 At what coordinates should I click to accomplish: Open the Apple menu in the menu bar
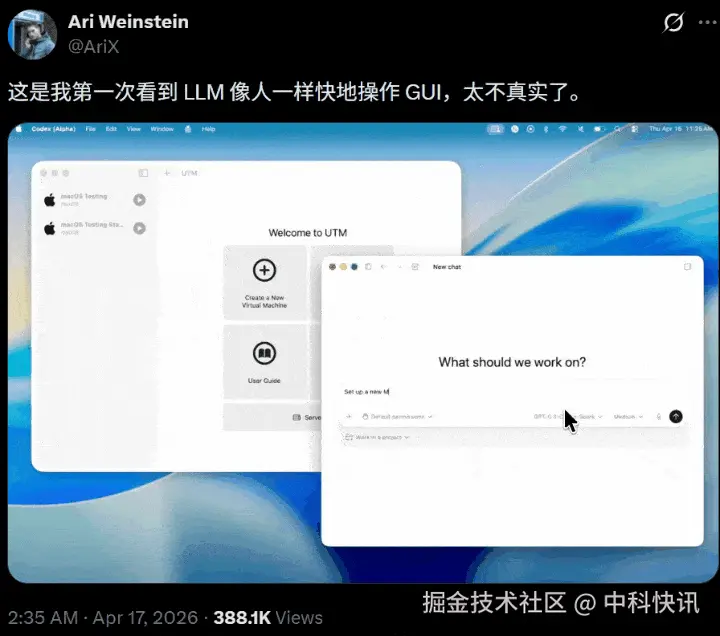(18, 129)
